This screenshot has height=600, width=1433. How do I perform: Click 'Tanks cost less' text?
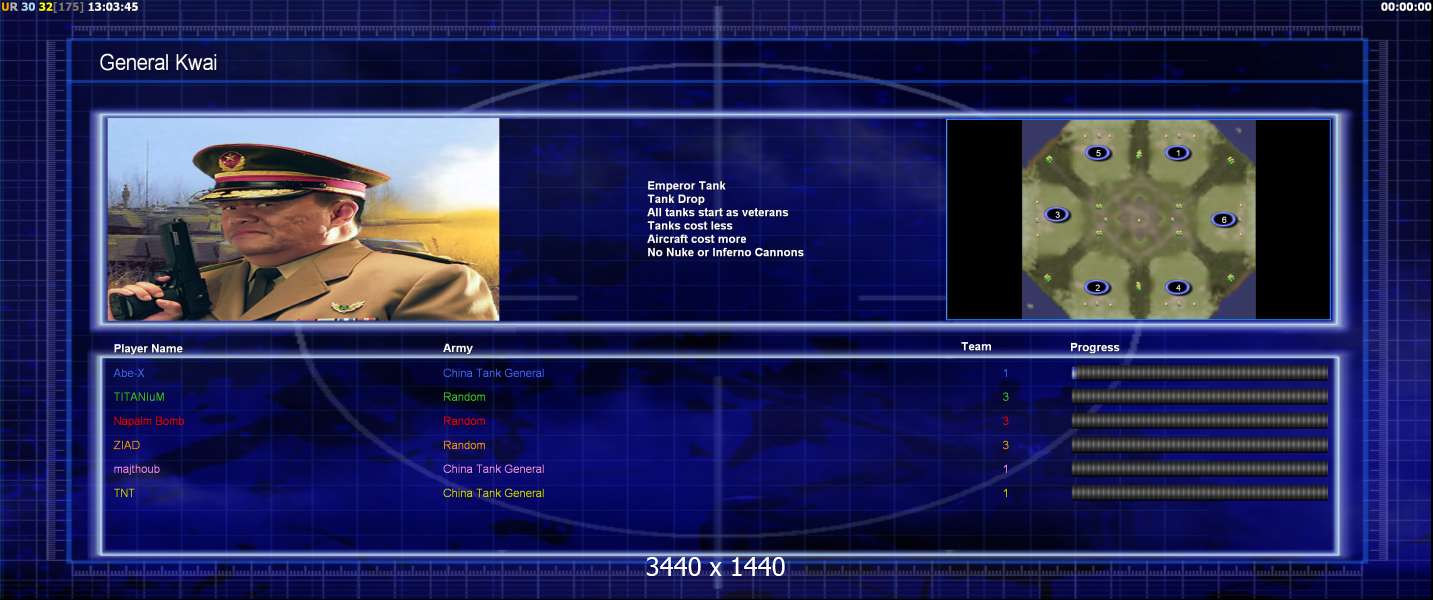pyautogui.click(x=690, y=226)
